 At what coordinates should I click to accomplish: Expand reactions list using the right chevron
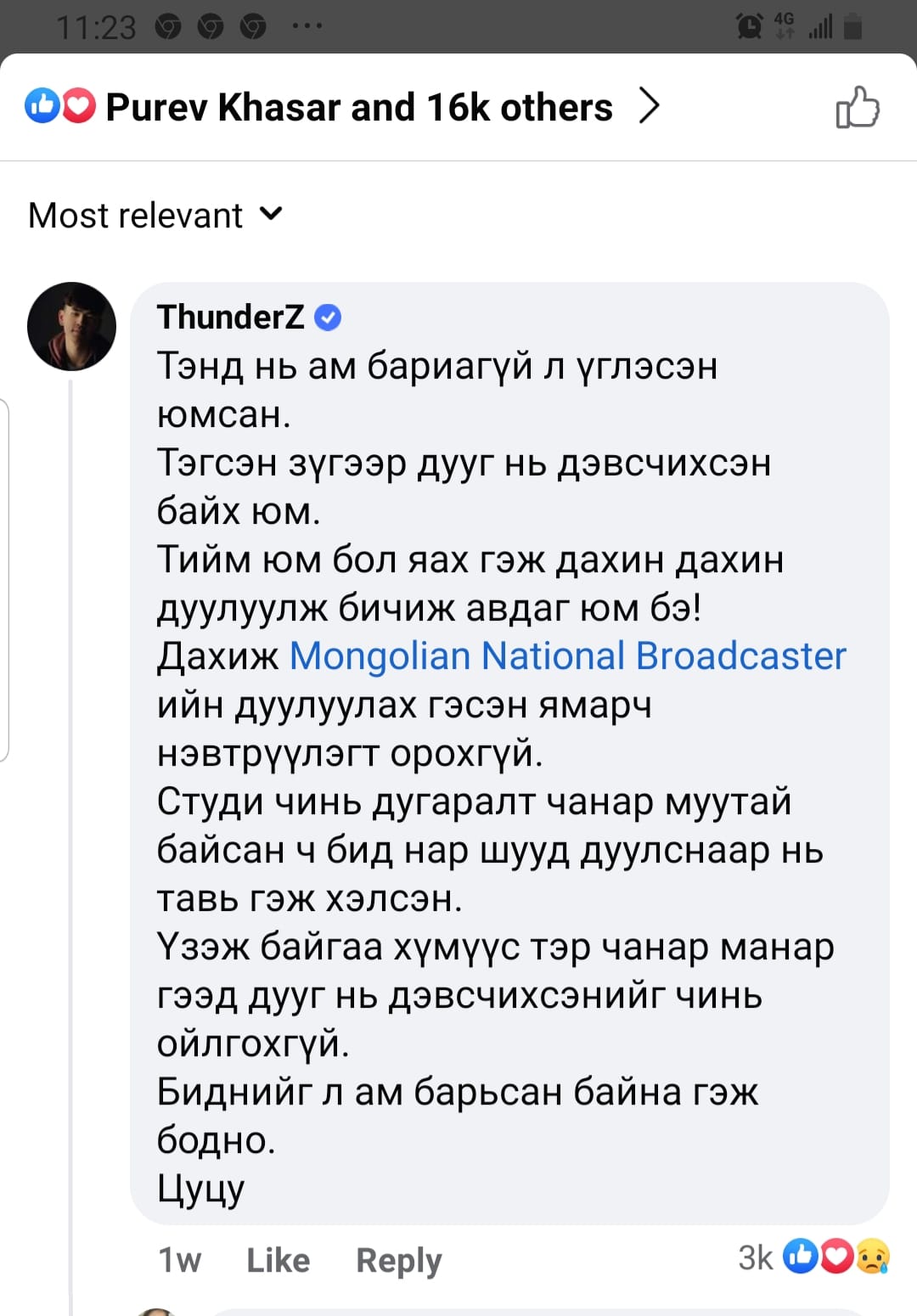point(649,106)
